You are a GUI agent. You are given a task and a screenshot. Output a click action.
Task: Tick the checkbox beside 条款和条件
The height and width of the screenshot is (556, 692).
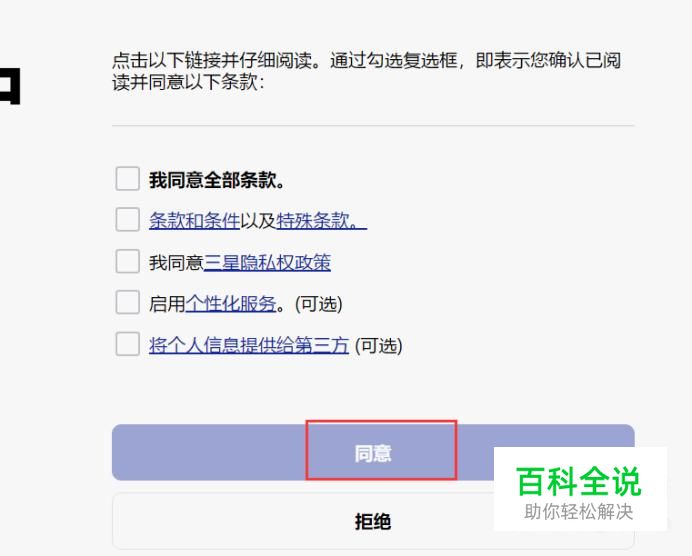pyautogui.click(x=127, y=220)
